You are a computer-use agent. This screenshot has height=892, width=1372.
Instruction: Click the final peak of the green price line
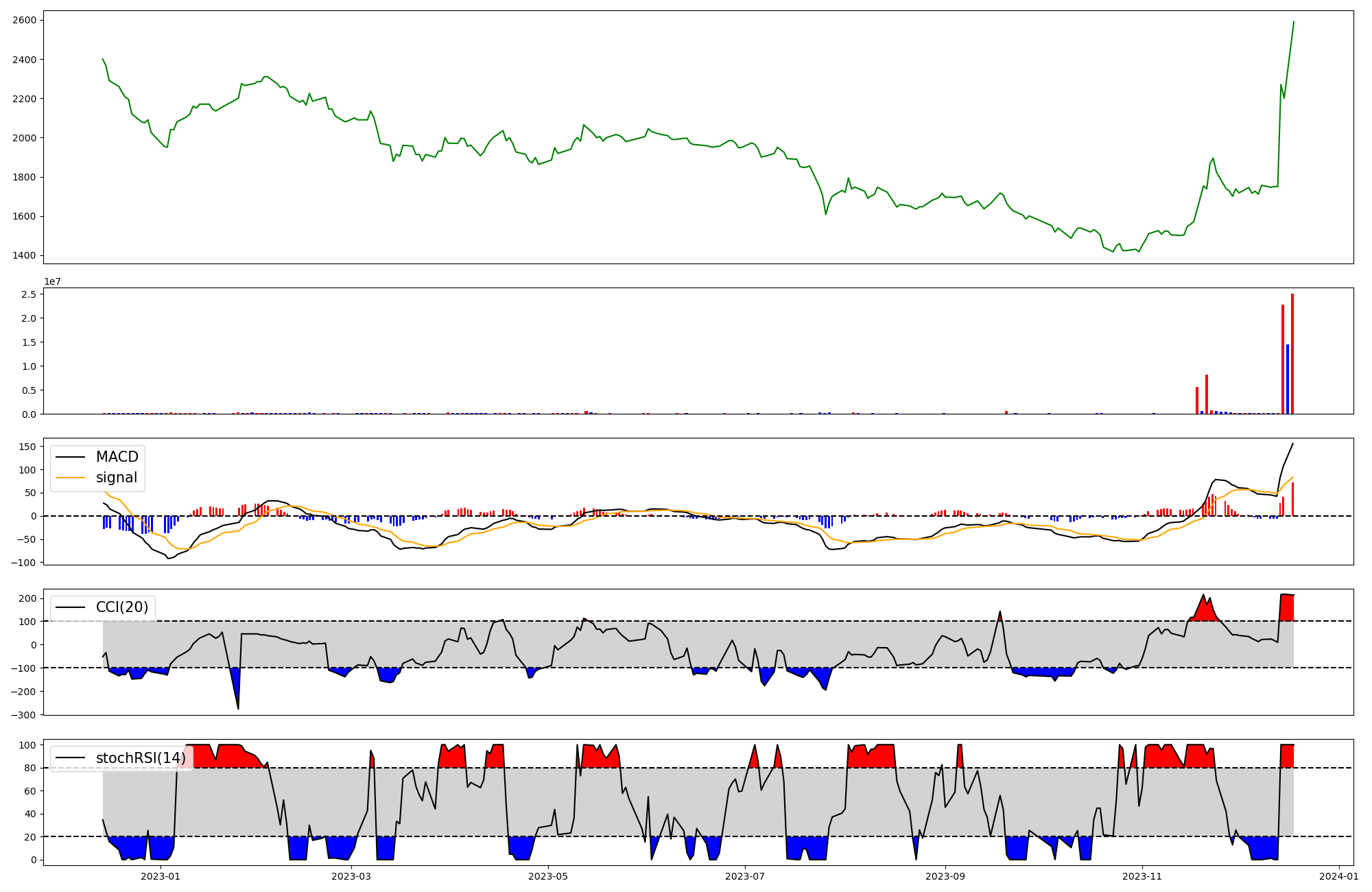coord(1294,22)
